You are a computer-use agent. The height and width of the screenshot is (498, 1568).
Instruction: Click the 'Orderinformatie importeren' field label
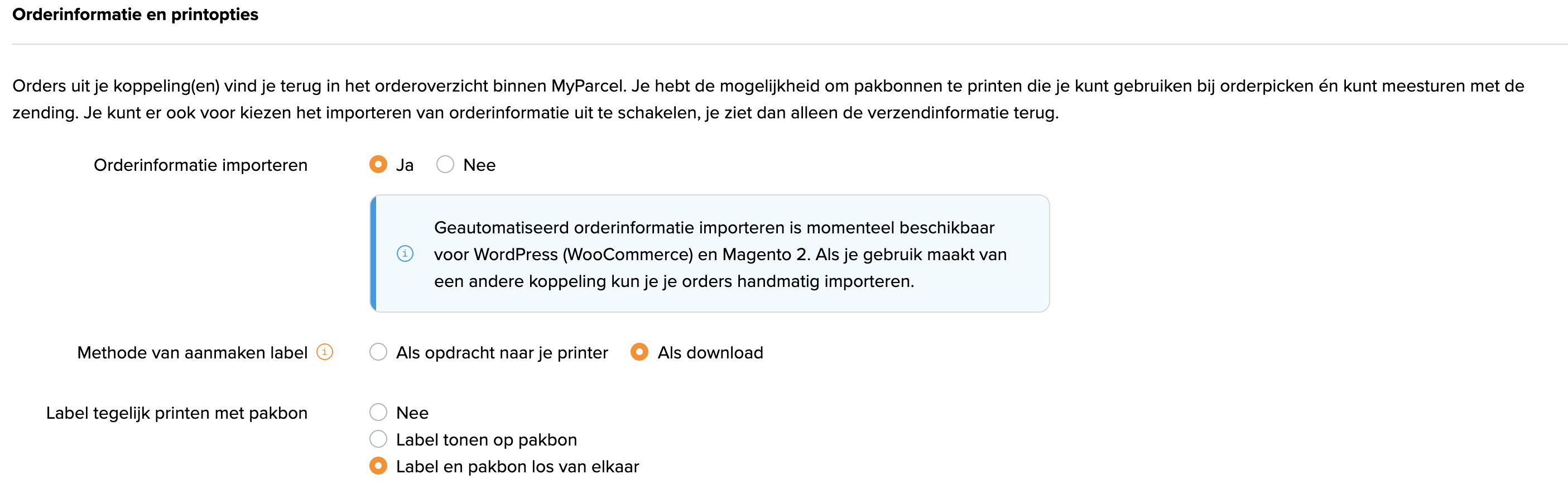(x=200, y=164)
